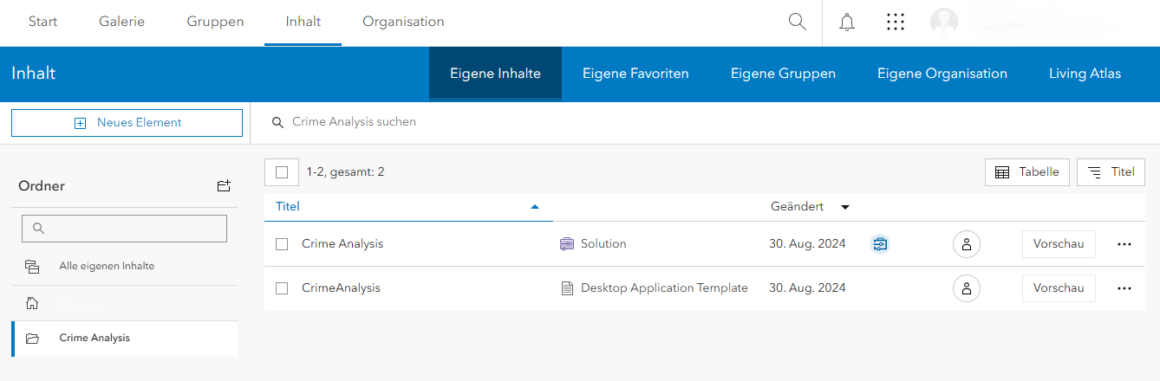Open the notifications bell
The image size is (1160, 381).
(x=847, y=22)
